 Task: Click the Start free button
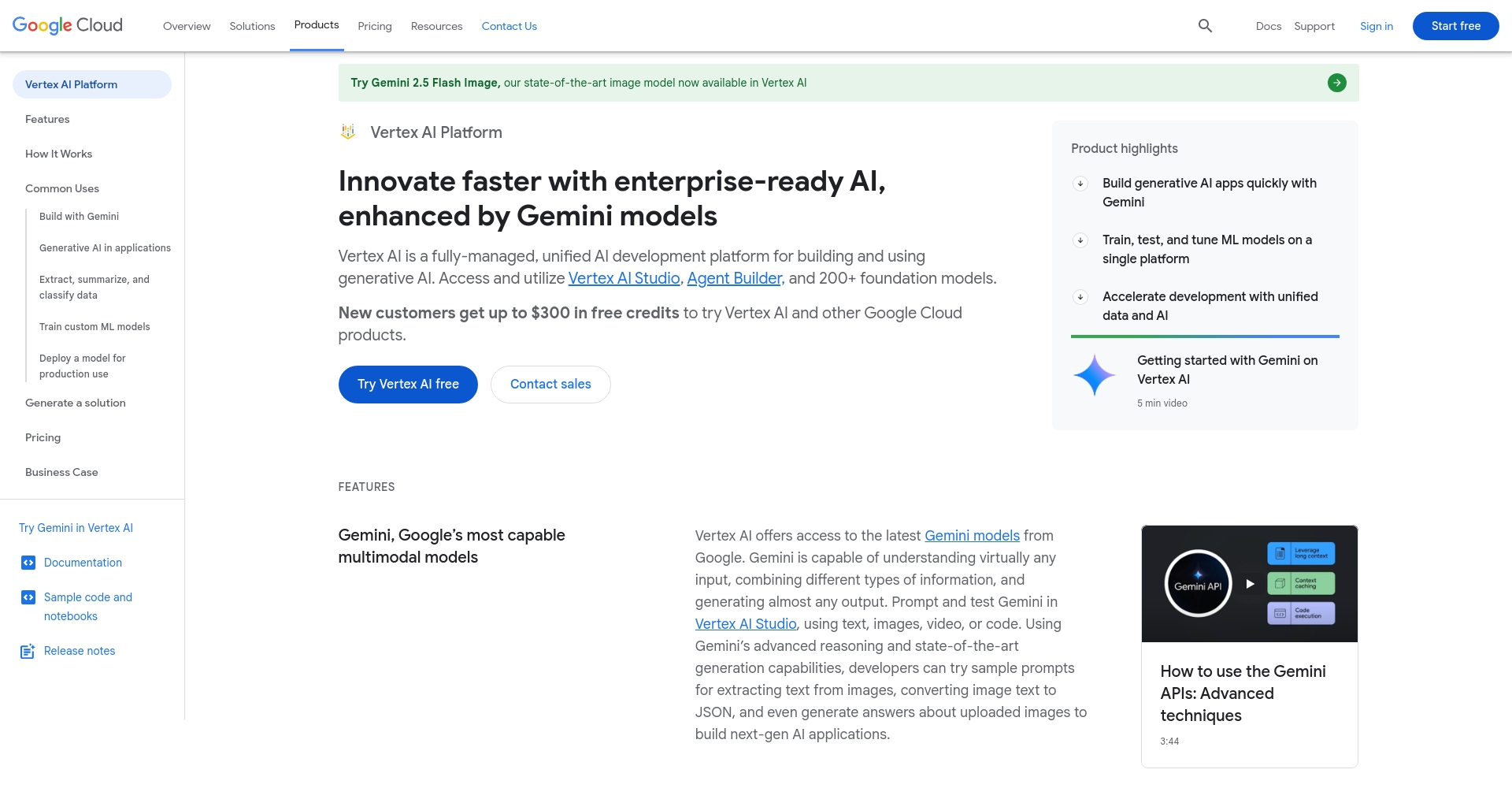[x=1455, y=25]
